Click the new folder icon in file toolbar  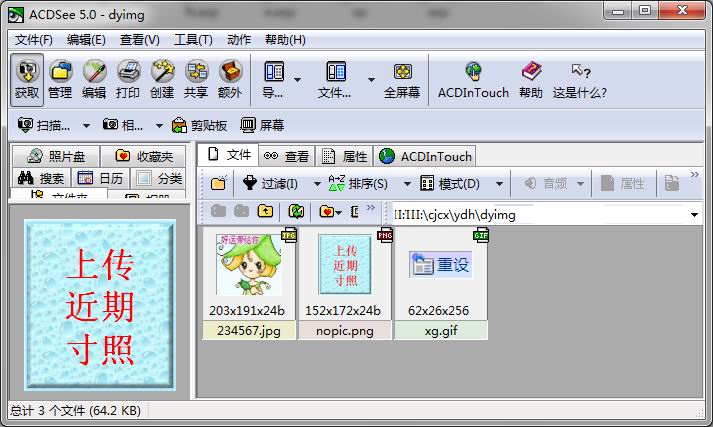[x=219, y=183]
